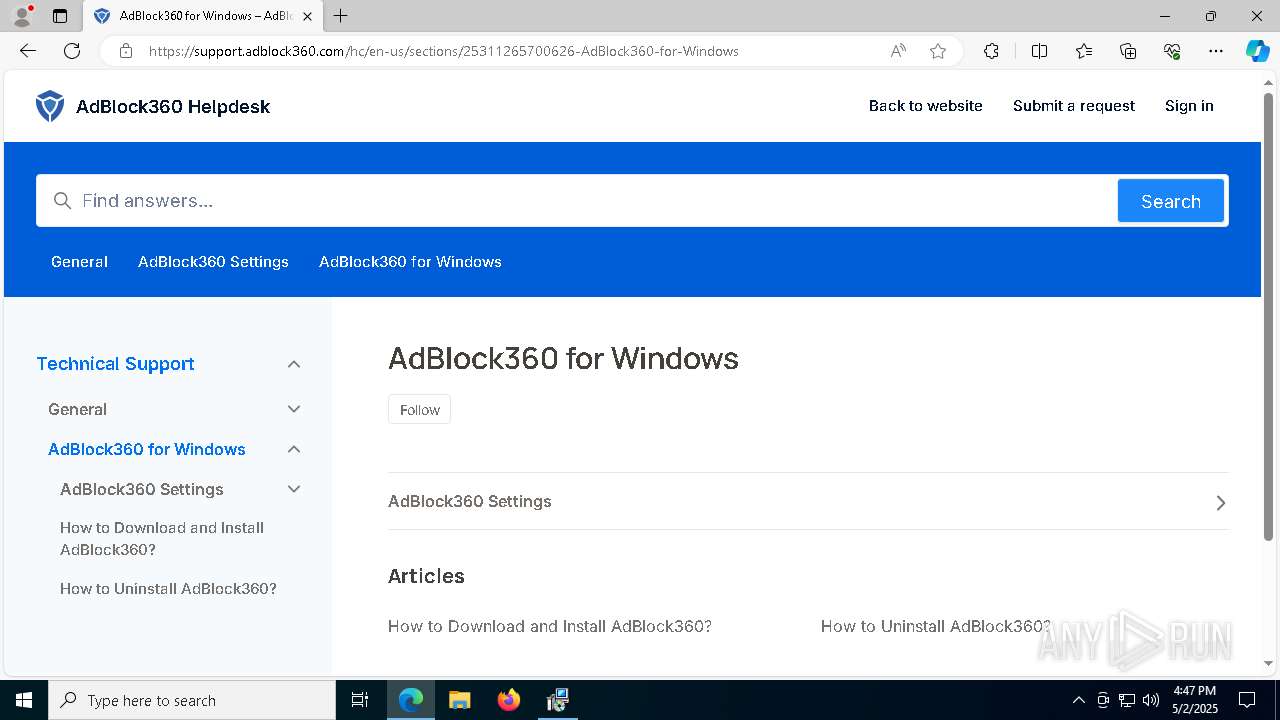Screen dimensions: 1280x720
Task: View site information lock icon
Action: (x=126, y=51)
